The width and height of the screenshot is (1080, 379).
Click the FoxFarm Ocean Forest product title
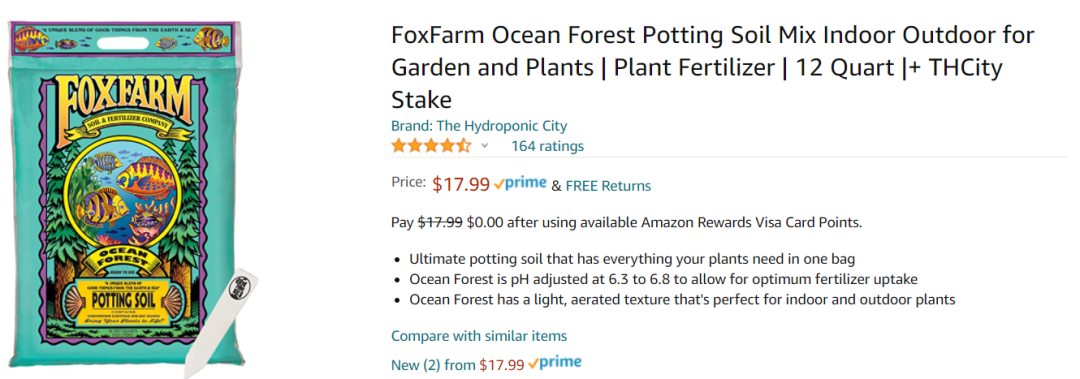point(713,68)
